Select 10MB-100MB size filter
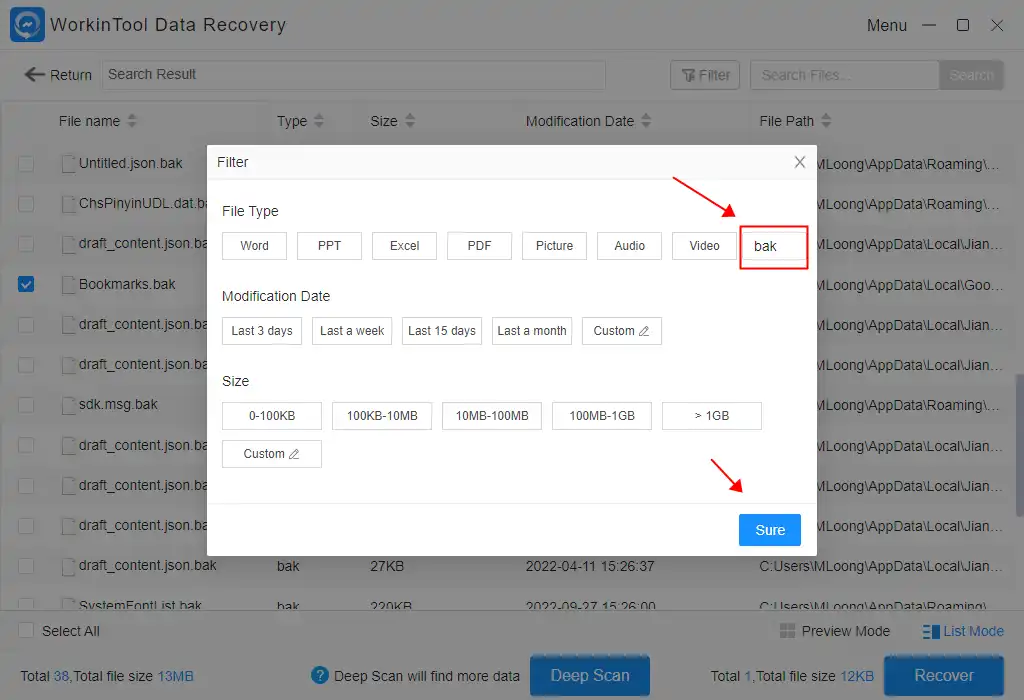The height and width of the screenshot is (700, 1024). click(492, 416)
